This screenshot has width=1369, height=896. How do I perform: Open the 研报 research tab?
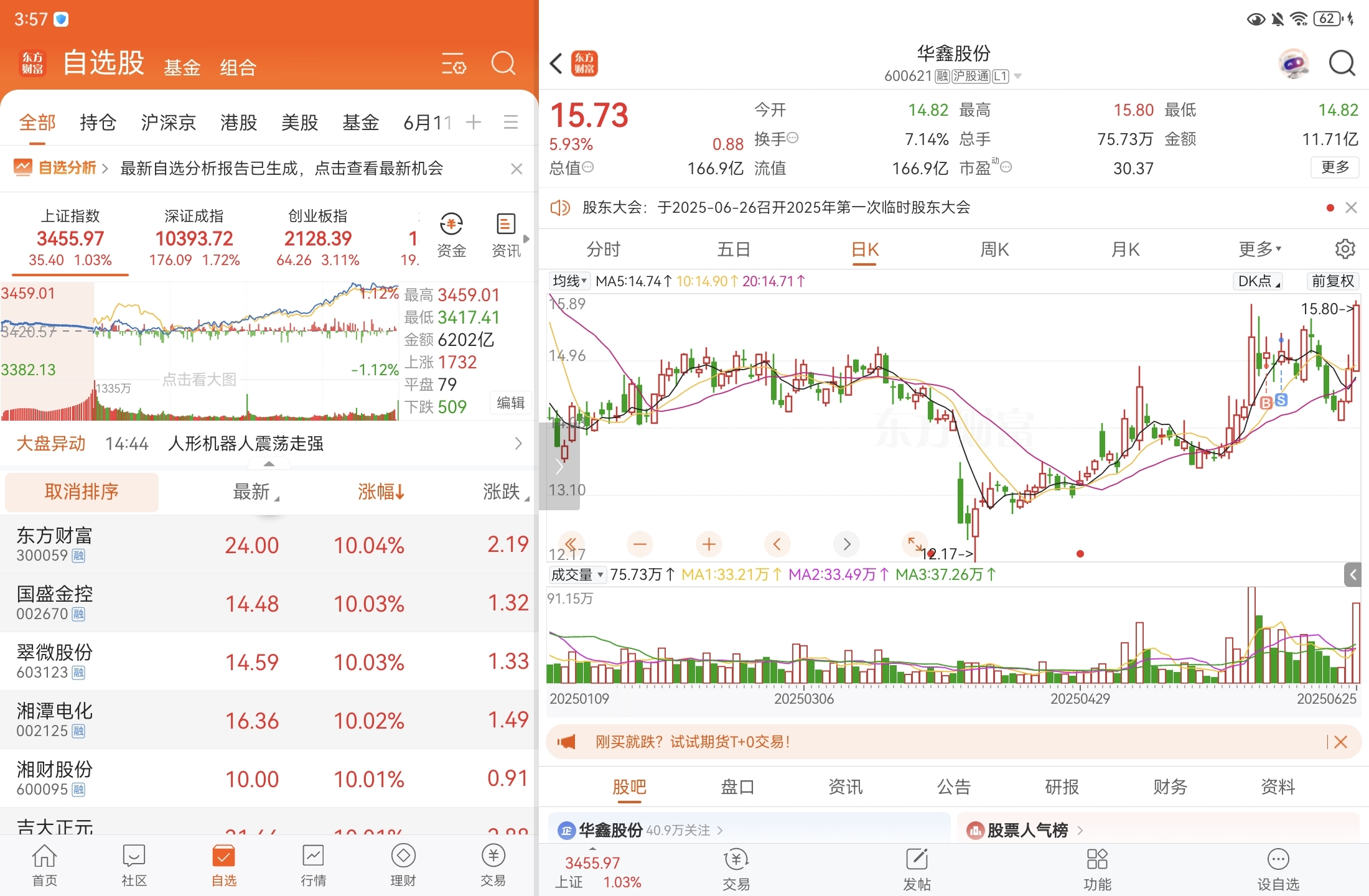click(x=1062, y=787)
